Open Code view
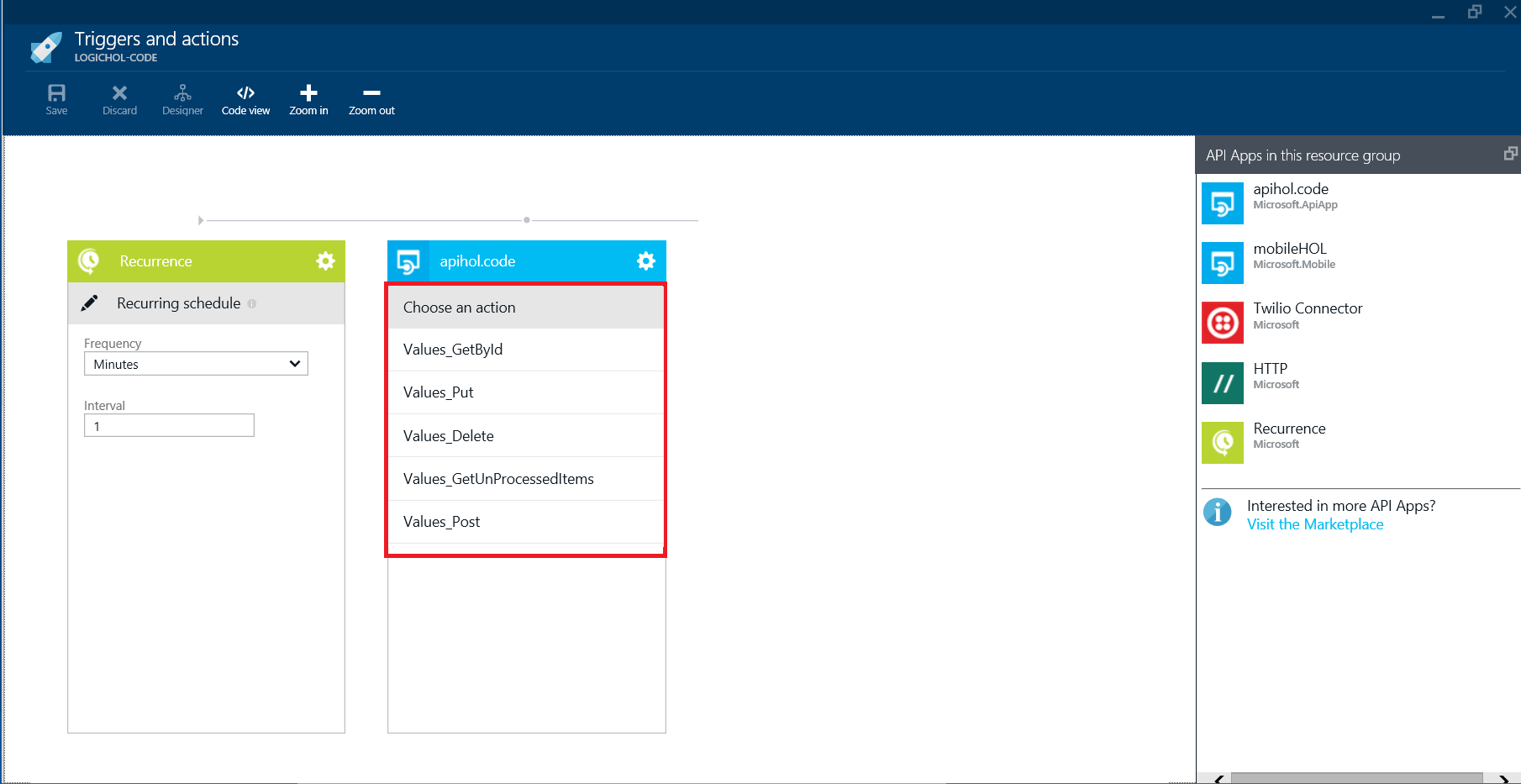The image size is (1521, 784). (x=245, y=99)
